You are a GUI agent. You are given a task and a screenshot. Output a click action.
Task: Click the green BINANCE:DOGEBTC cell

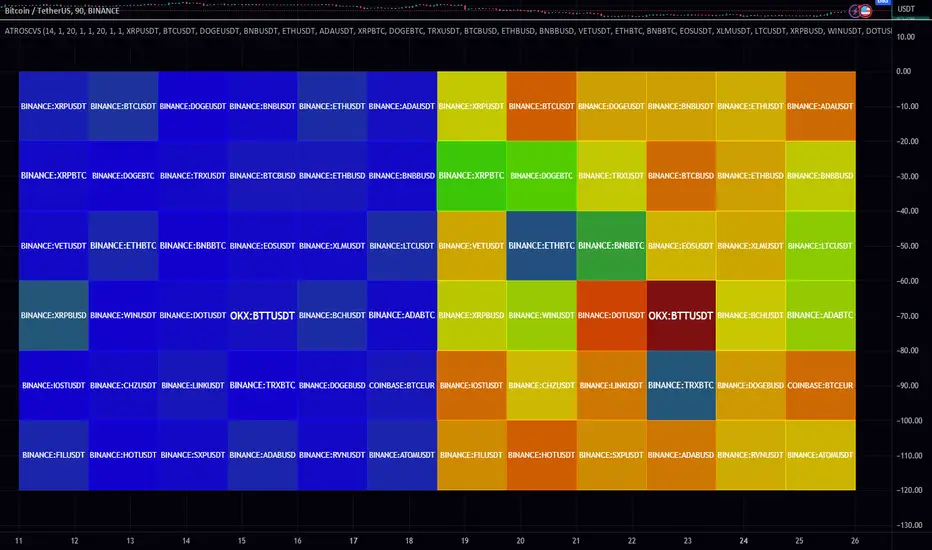click(x=541, y=176)
